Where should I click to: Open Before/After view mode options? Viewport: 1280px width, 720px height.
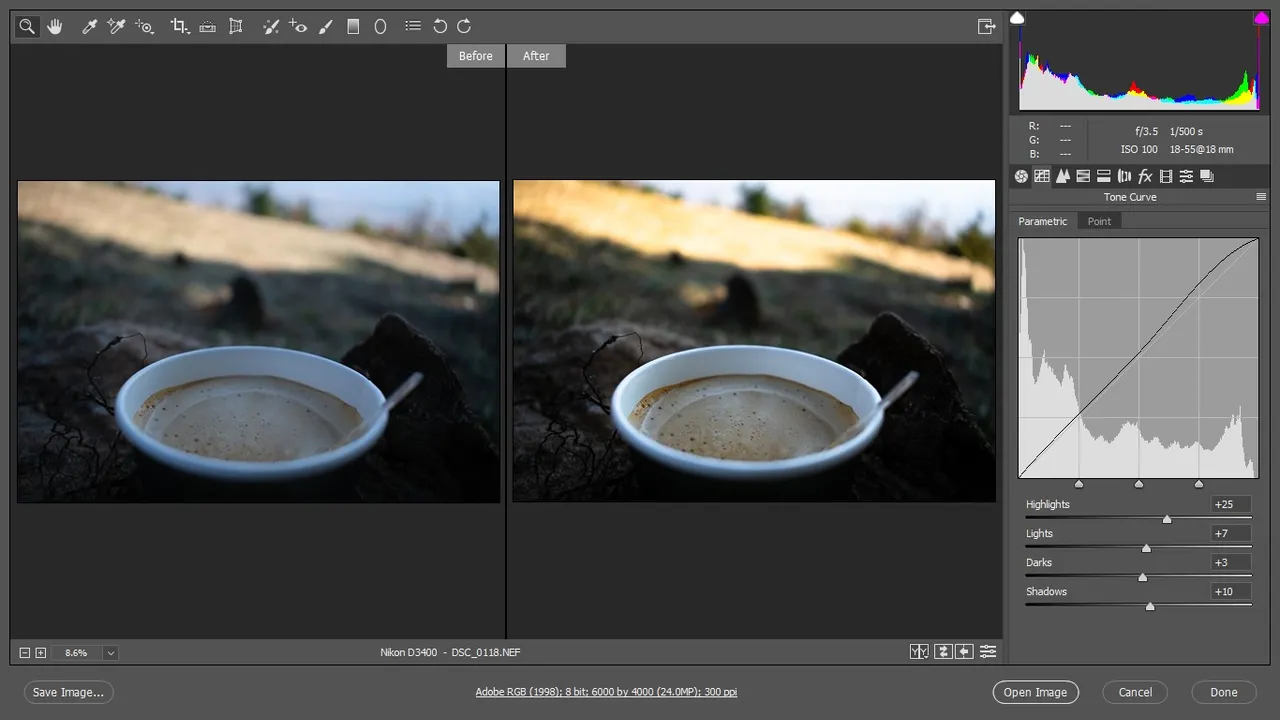[x=919, y=652]
